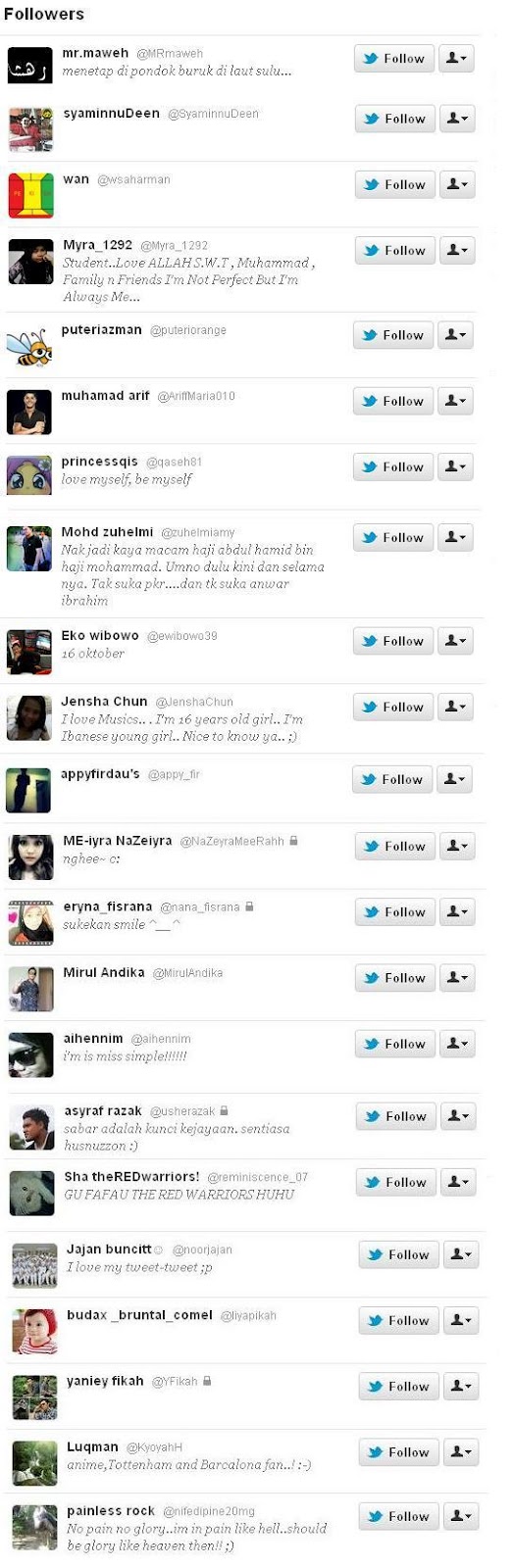513x1568 pixels.
Task: Open person dropdown next to Eko wibowo
Action: (456, 641)
